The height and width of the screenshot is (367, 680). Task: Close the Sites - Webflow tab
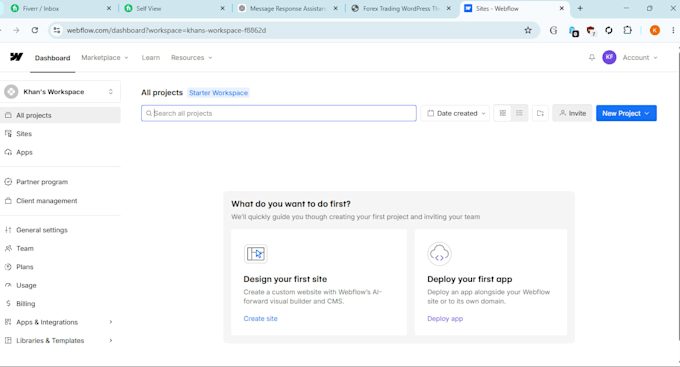[x=562, y=8]
